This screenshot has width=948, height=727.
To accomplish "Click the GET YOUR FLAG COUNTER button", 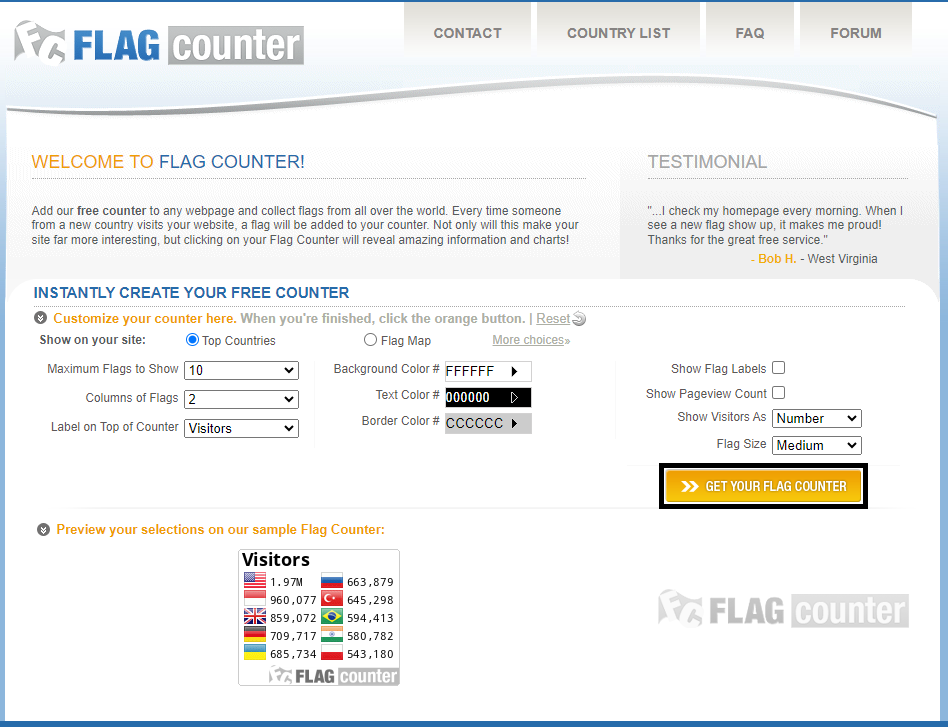I will 764,486.
